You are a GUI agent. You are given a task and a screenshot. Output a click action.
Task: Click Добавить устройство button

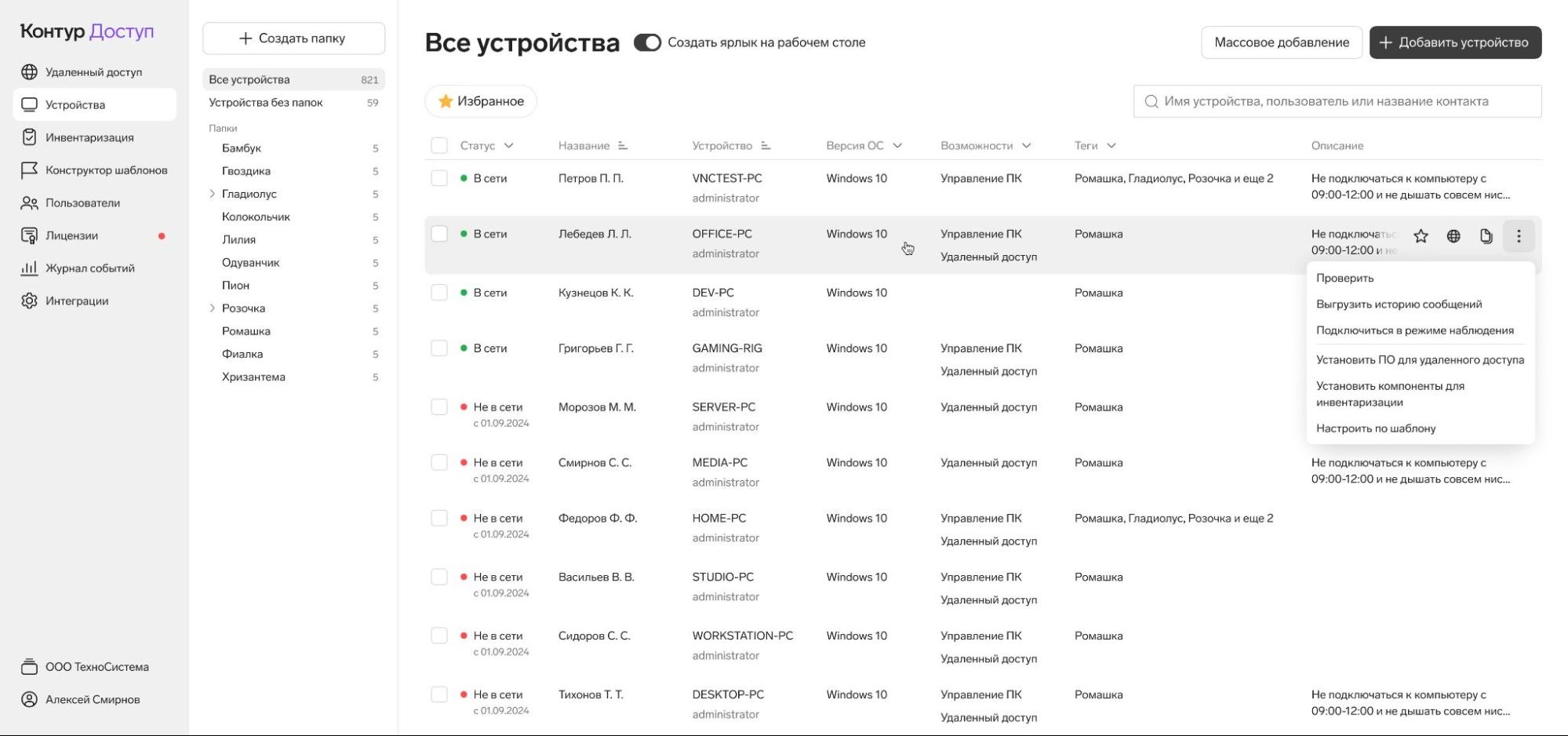coord(1455,42)
